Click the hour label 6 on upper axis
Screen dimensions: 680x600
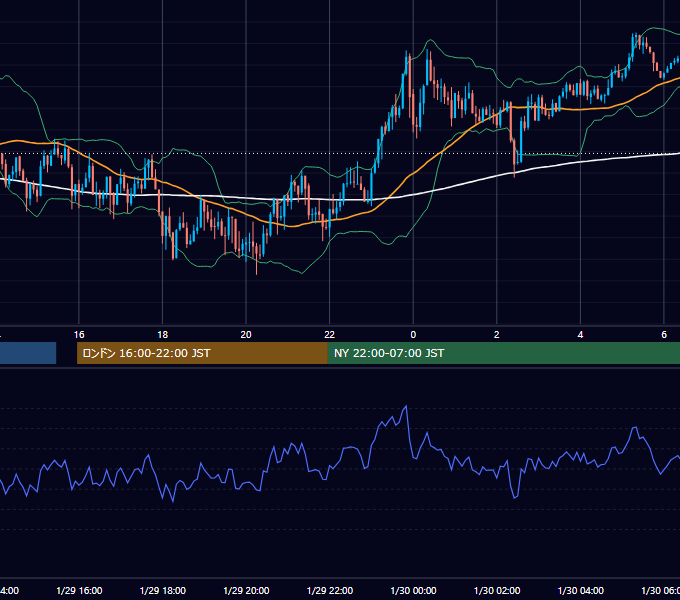(x=664, y=334)
